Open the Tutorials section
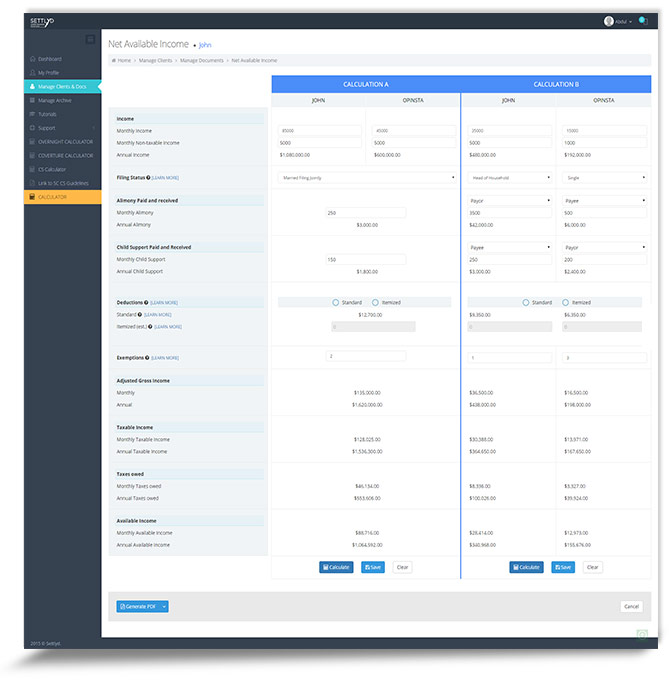Screen dimensions: 669x682 tap(48, 114)
